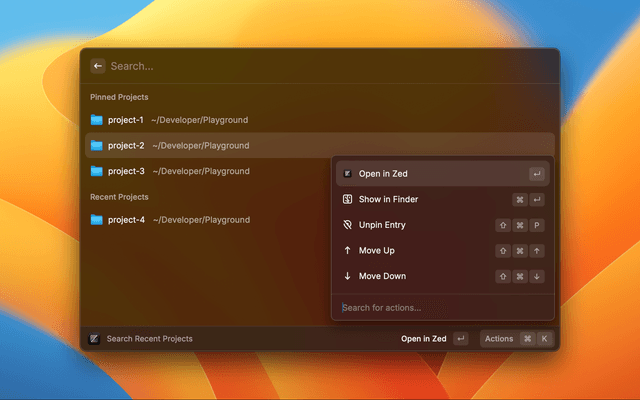Click the Zed extension icon in footer
Screen dimensions: 640x400
coord(94,339)
